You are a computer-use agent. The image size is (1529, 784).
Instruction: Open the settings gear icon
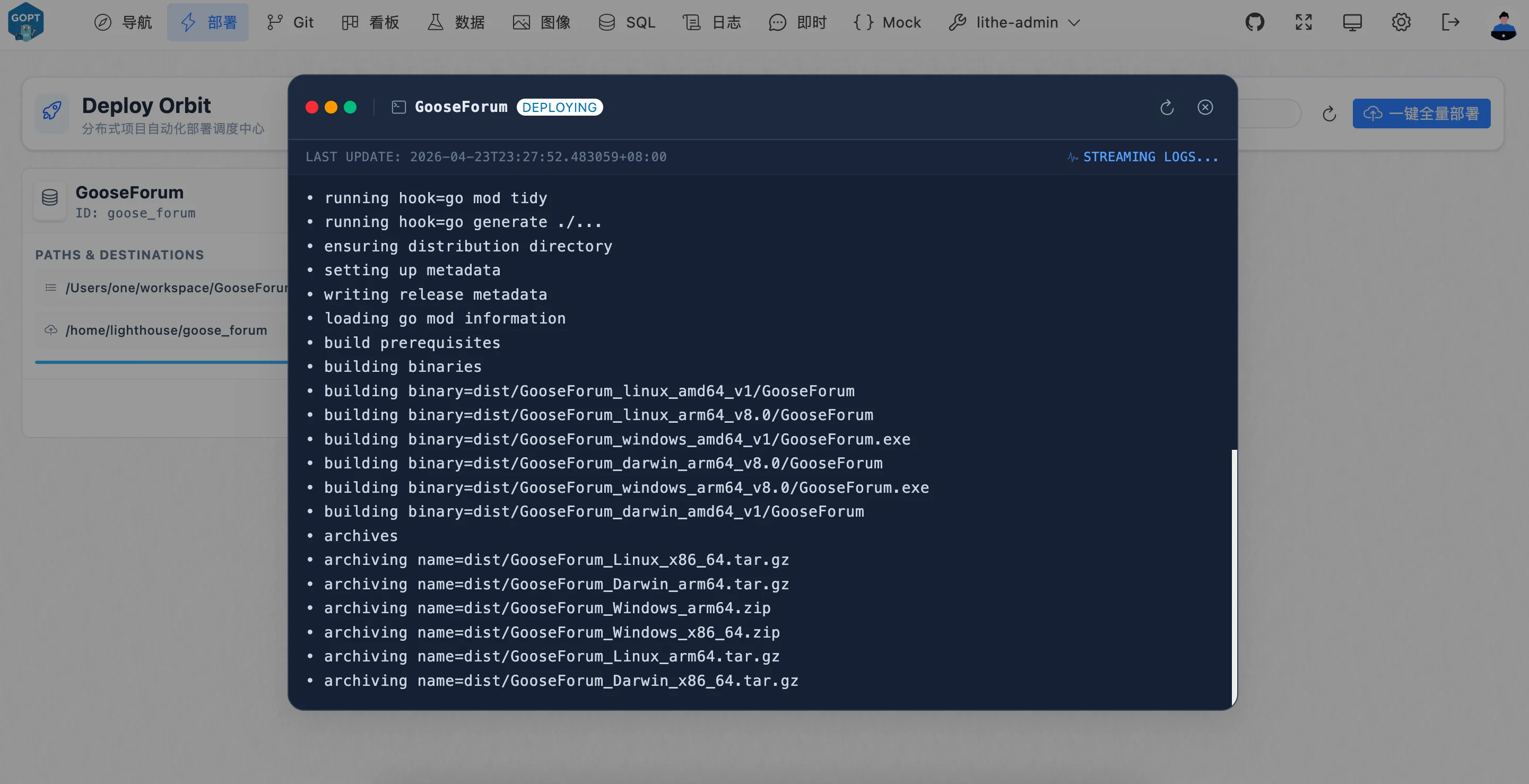1401,23
